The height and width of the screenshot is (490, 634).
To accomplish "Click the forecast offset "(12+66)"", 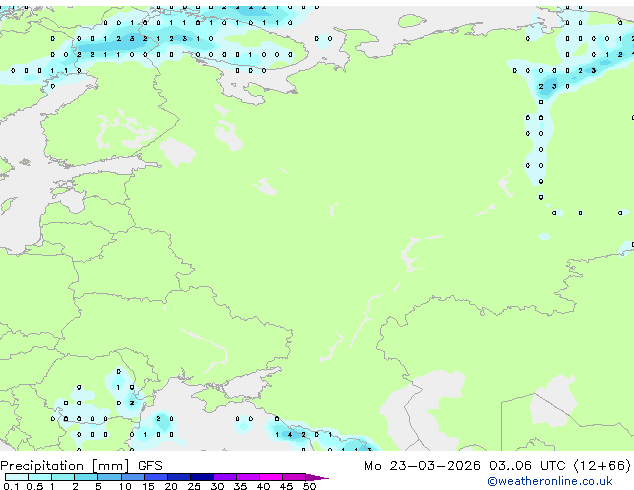I will [x=602, y=466].
